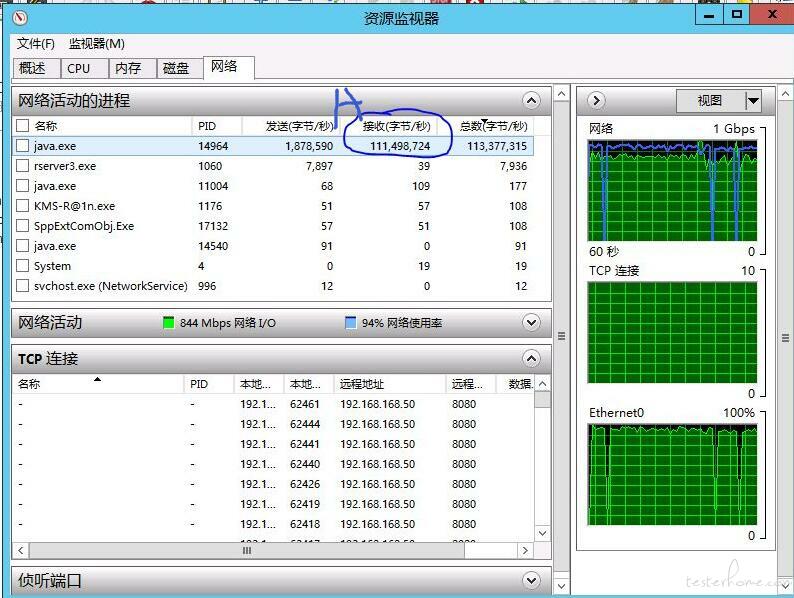Open the 视图 dropdown arrow
Image resolution: width=794 pixels, height=598 pixels.
pos(753,101)
